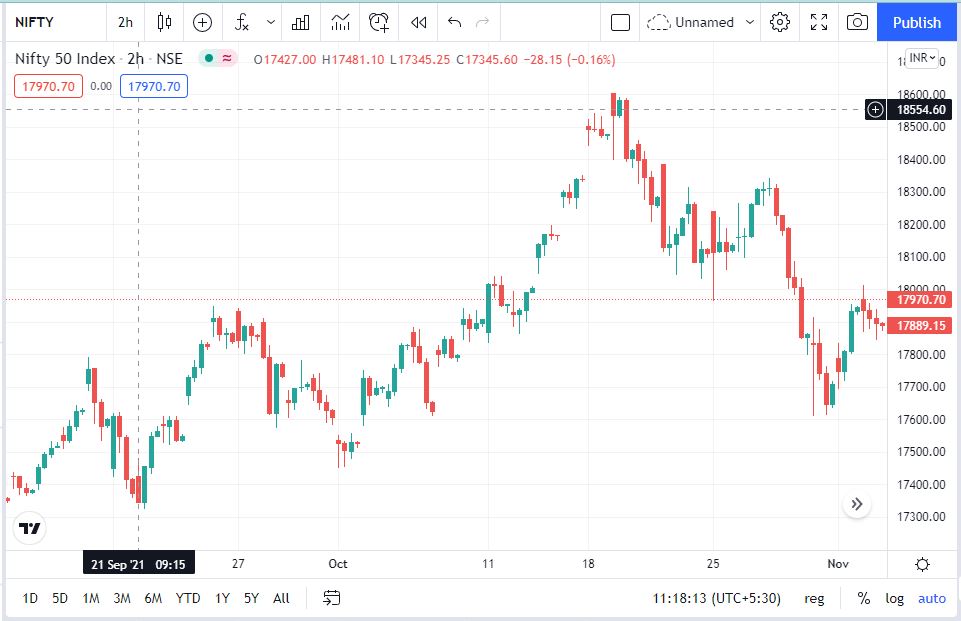Redo the chart action
Screen dimensions: 961x621
[x=483, y=23]
